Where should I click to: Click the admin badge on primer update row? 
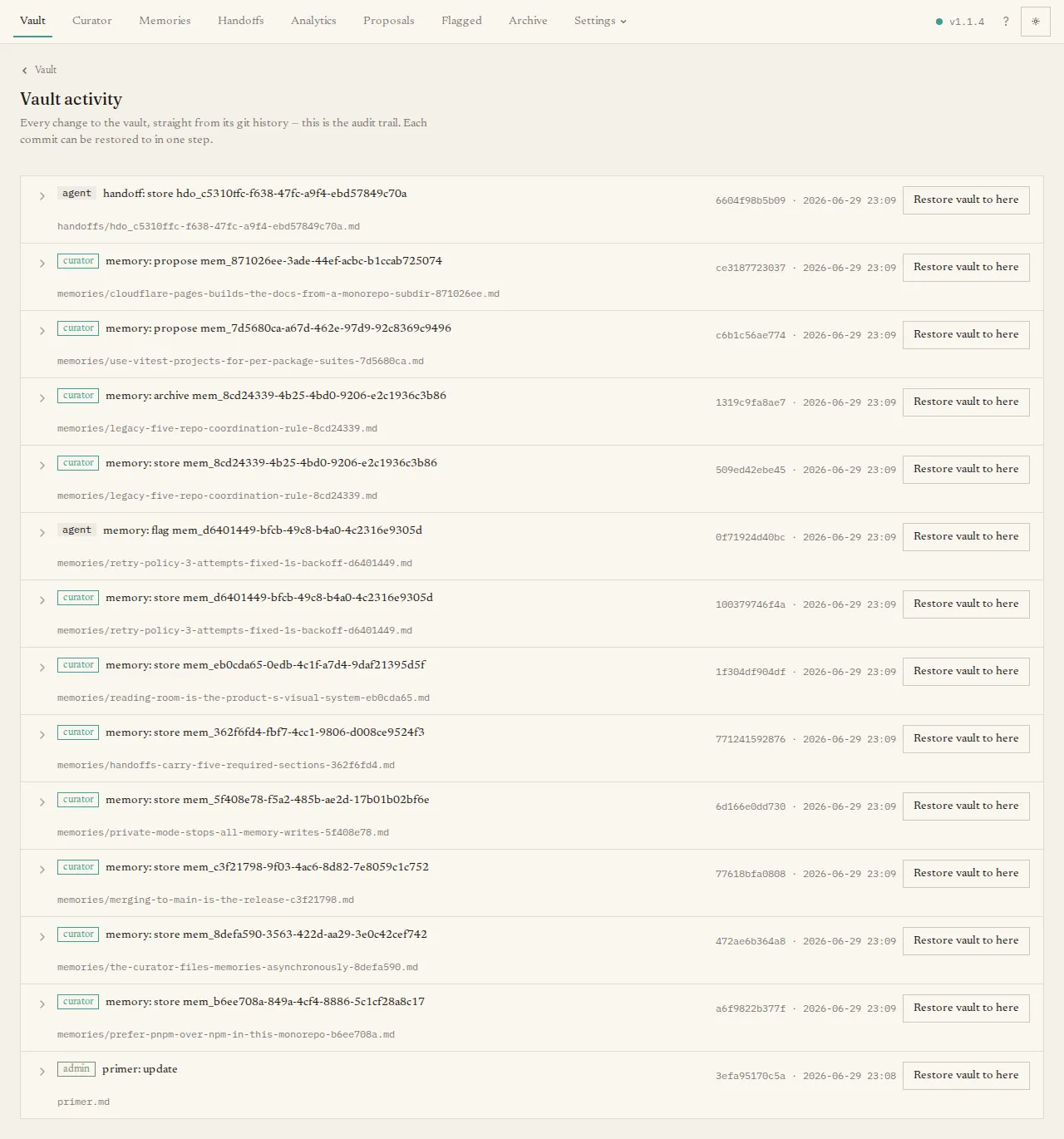[x=76, y=1069]
